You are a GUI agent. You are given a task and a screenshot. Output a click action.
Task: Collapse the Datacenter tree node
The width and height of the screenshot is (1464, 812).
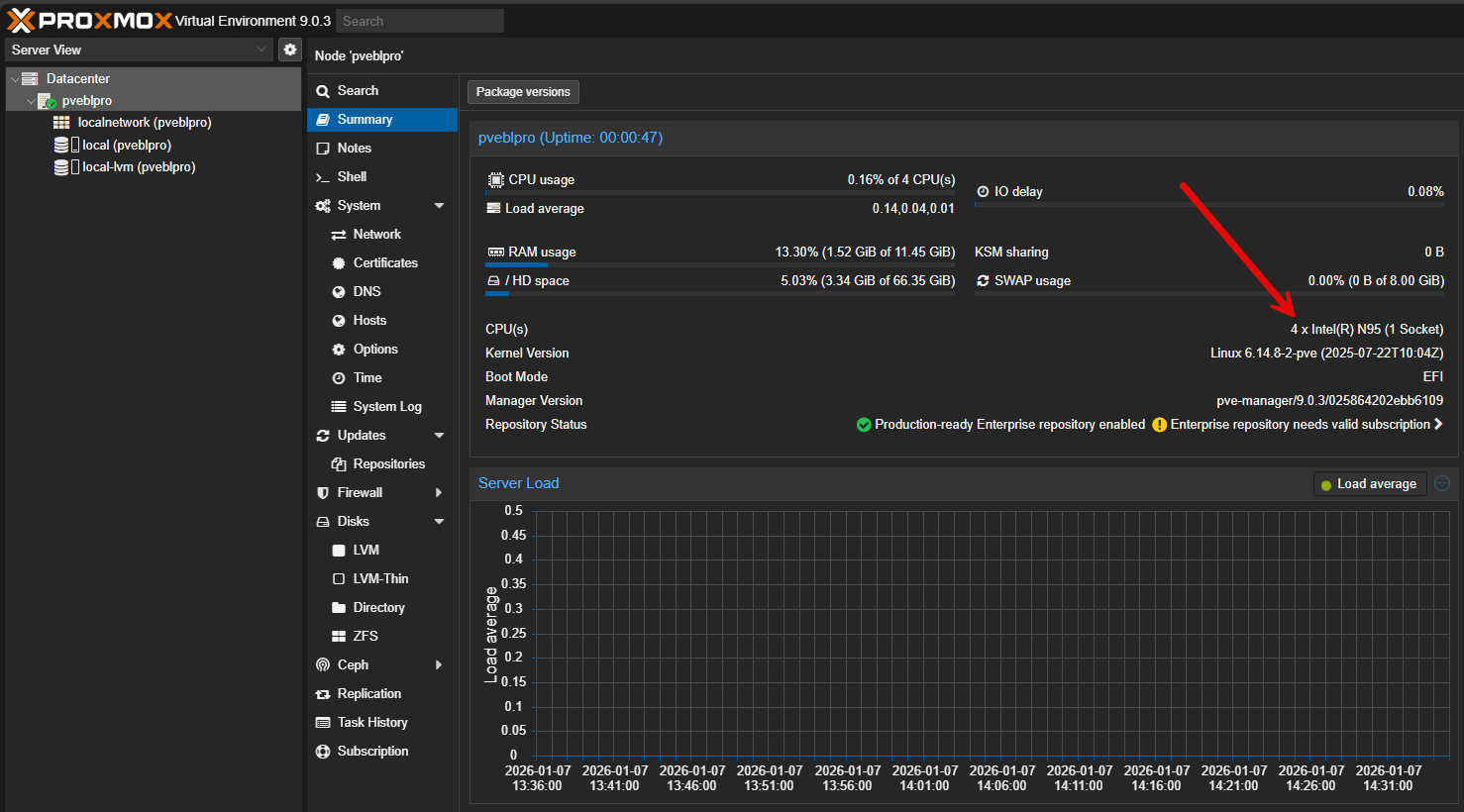[x=15, y=79]
